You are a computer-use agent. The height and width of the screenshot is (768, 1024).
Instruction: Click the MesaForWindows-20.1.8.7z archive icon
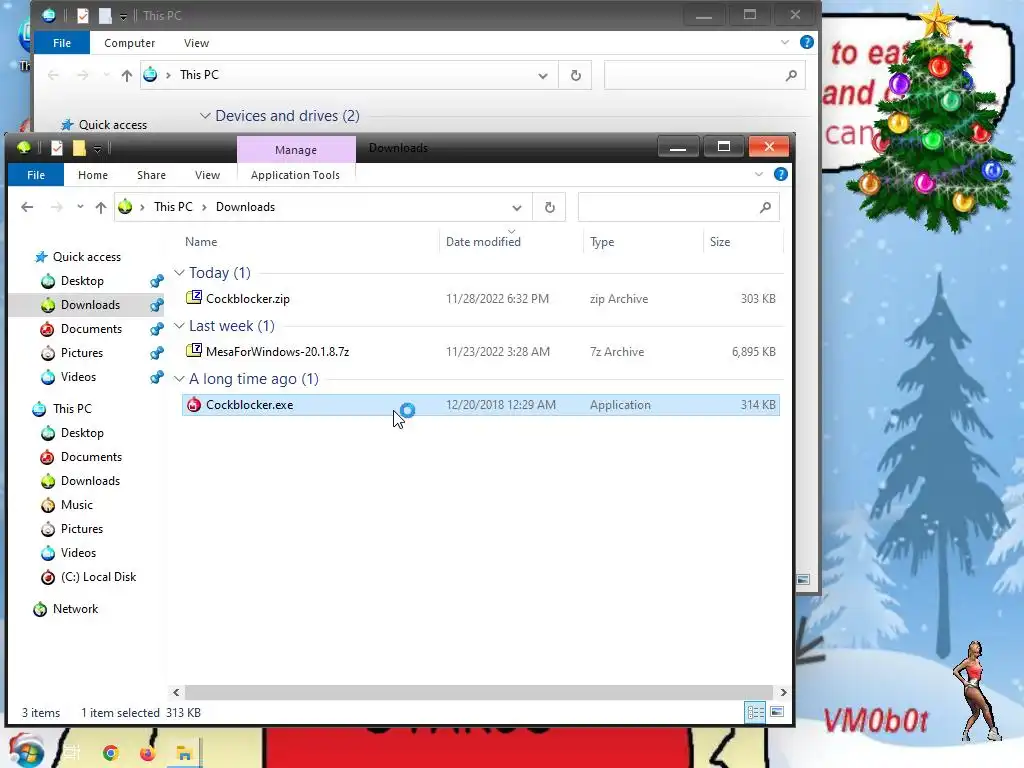(x=194, y=351)
